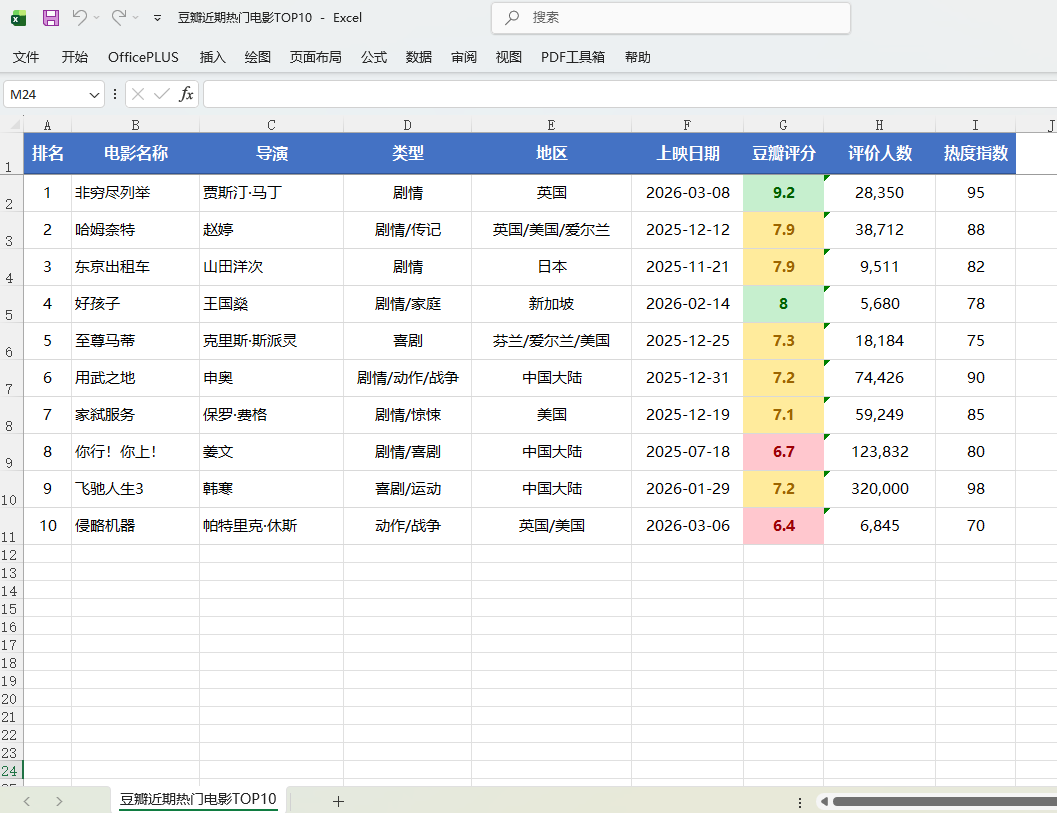Open the Customize Quick Access Toolbar dropdown
This screenshot has width=1057, height=813.
(157, 18)
